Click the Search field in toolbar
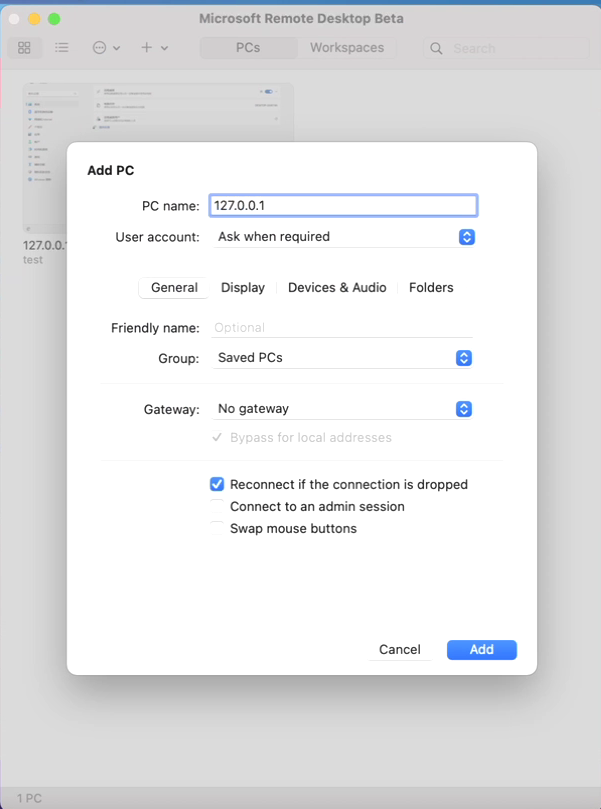The image size is (601, 809). coord(507,48)
